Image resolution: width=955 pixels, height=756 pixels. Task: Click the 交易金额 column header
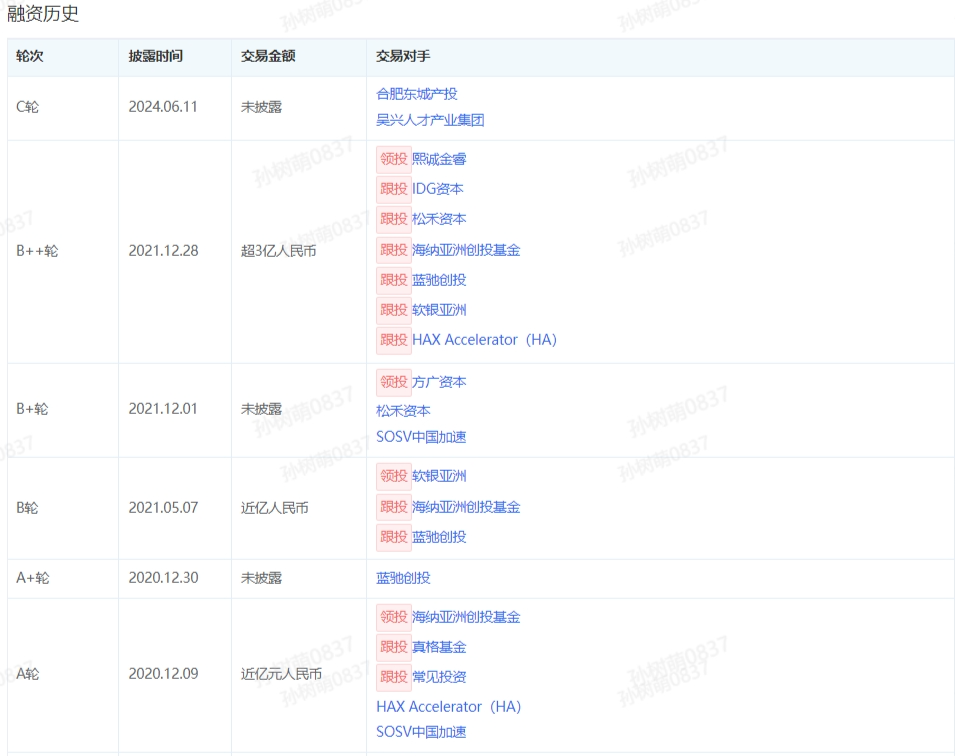(x=268, y=57)
